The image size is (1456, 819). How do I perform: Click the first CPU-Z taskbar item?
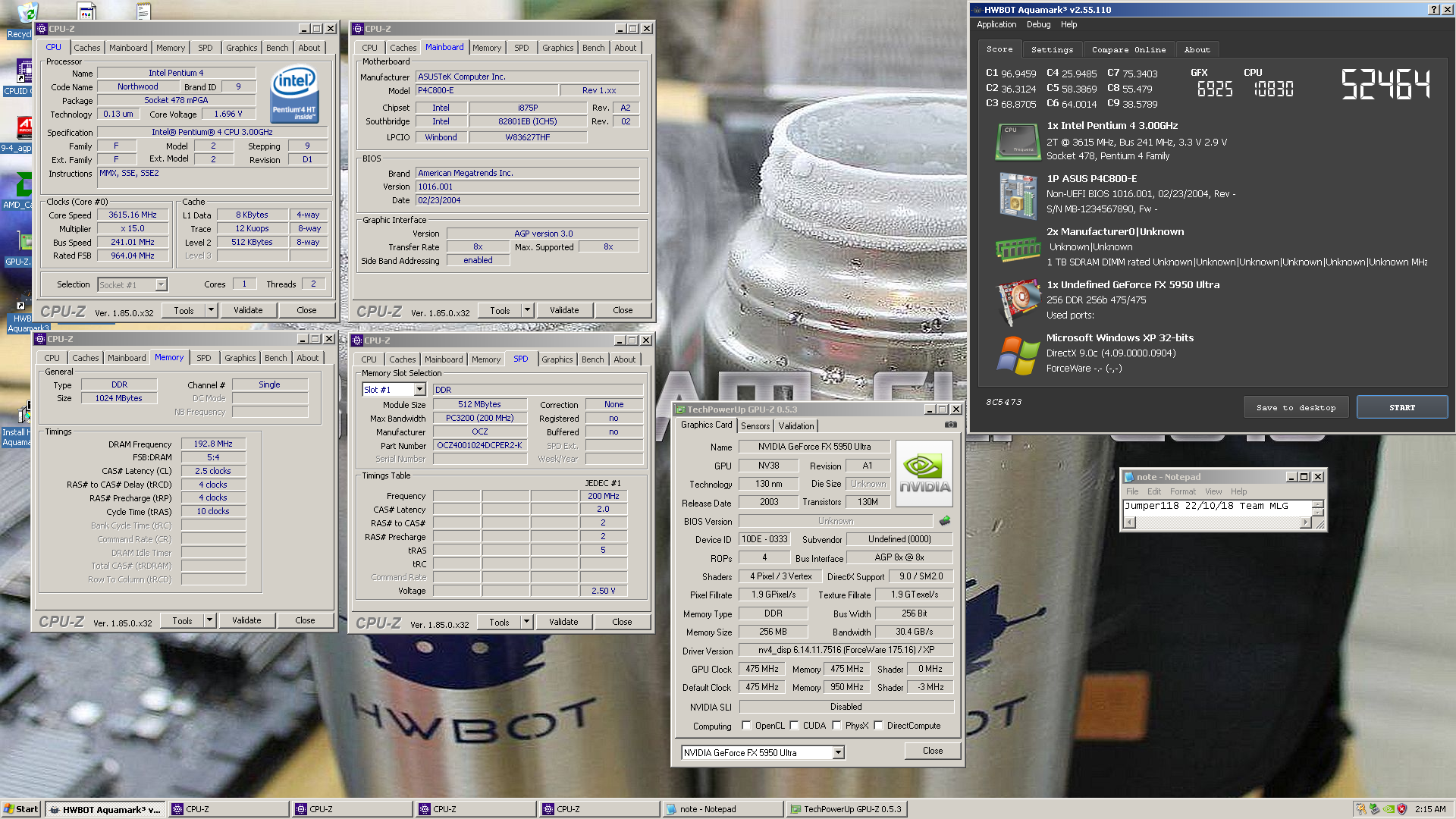pyautogui.click(x=229, y=809)
